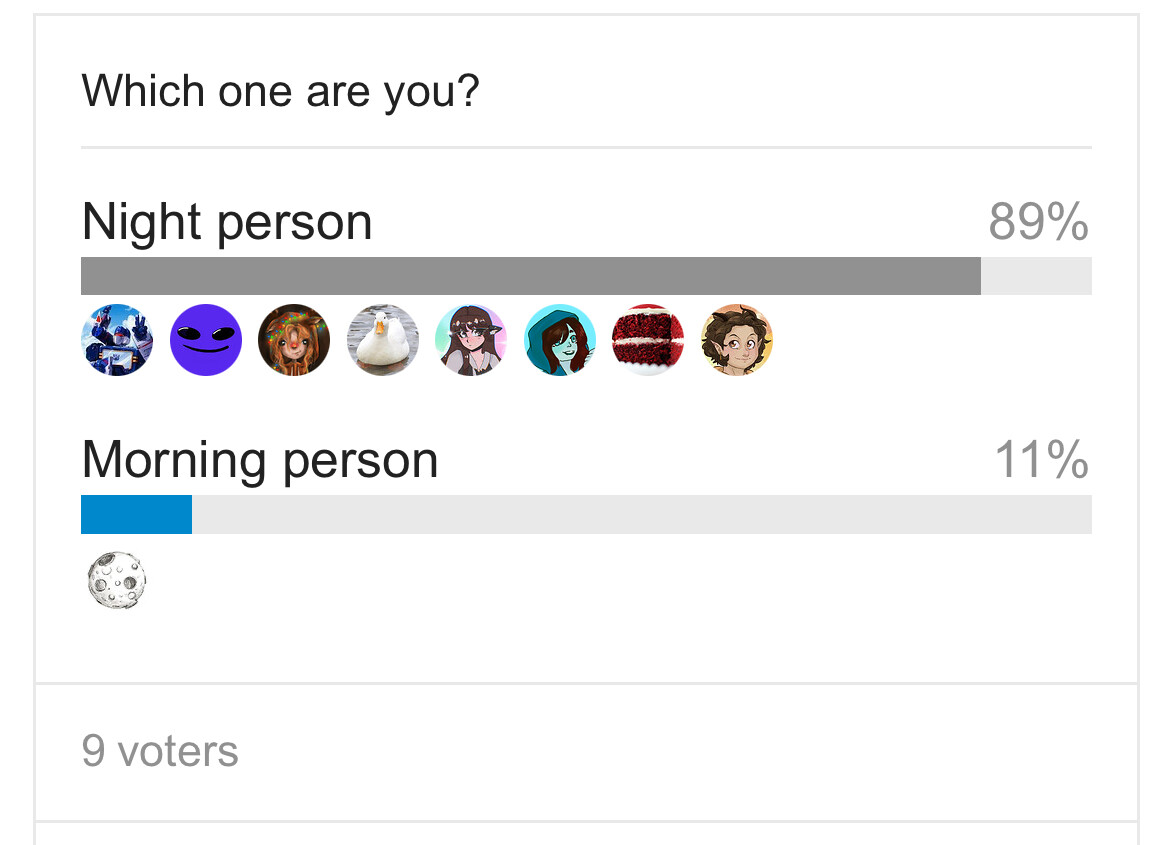1170x845 pixels.
Task: Click the 11% result label
Action: coord(1042,459)
